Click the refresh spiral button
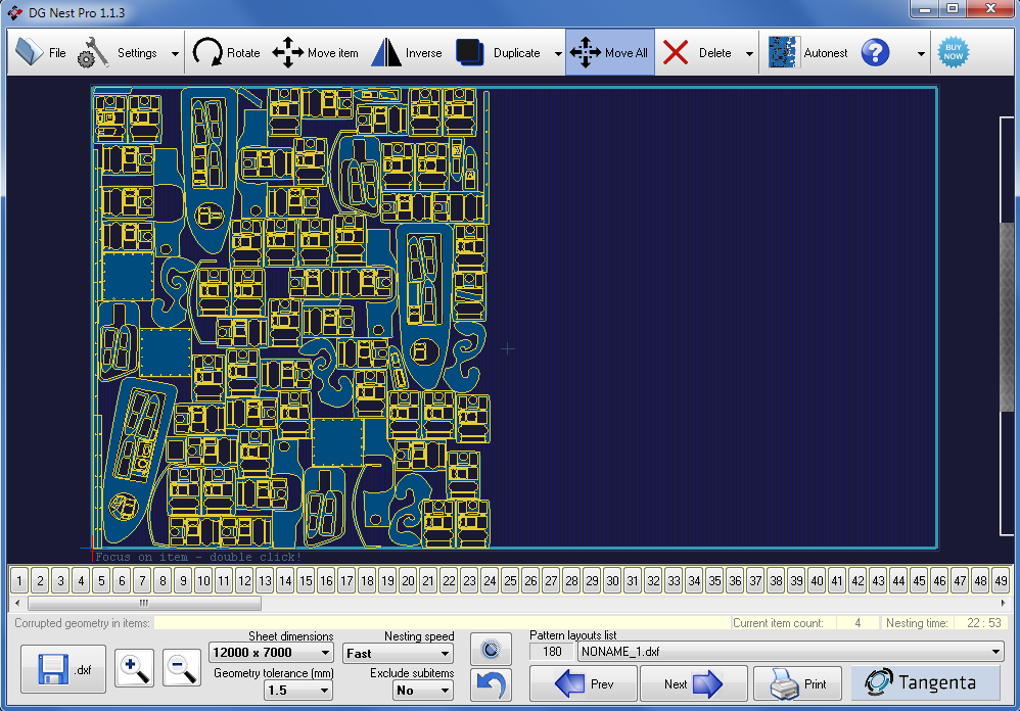 click(x=491, y=649)
